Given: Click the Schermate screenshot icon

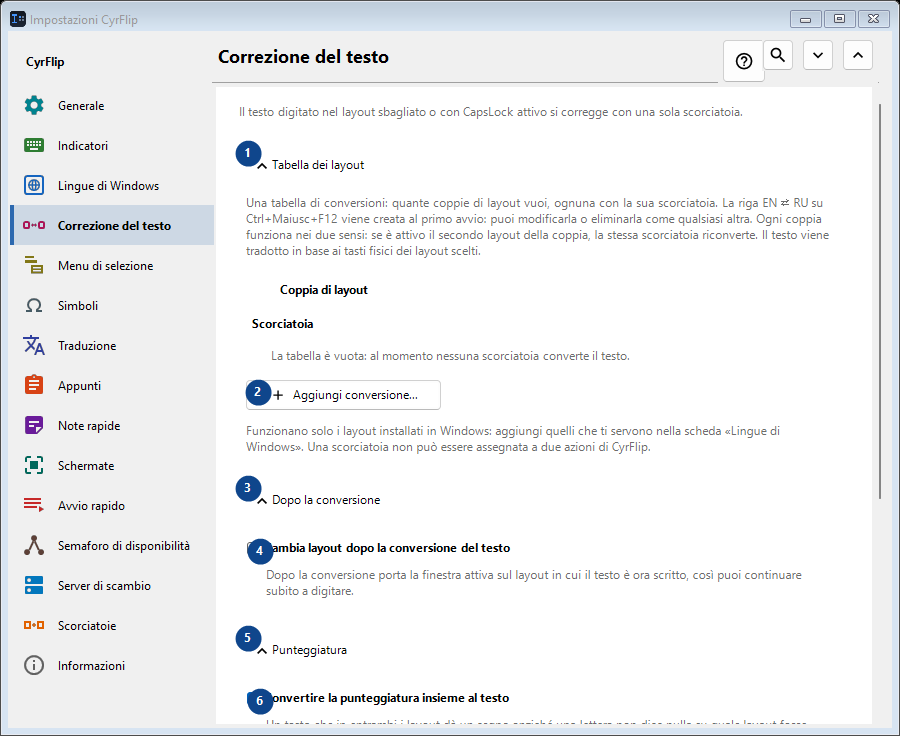Looking at the screenshot, I should click(34, 466).
